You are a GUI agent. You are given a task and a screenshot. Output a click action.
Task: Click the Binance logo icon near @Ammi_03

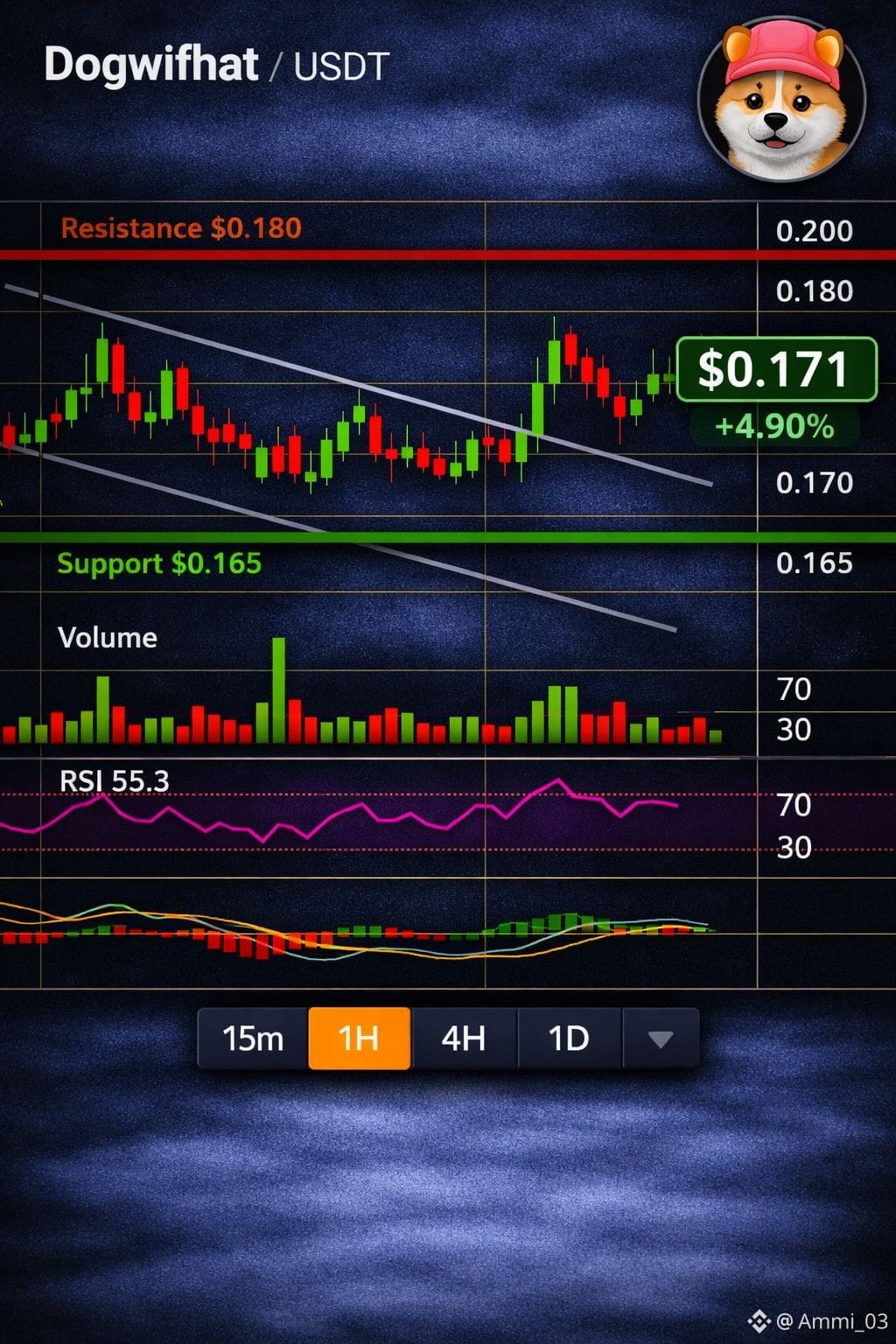759,1321
